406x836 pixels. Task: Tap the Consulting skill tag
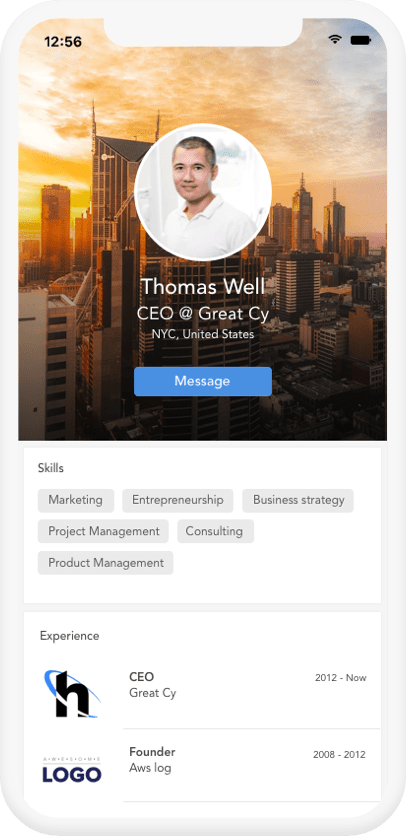click(x=216, y=531)
